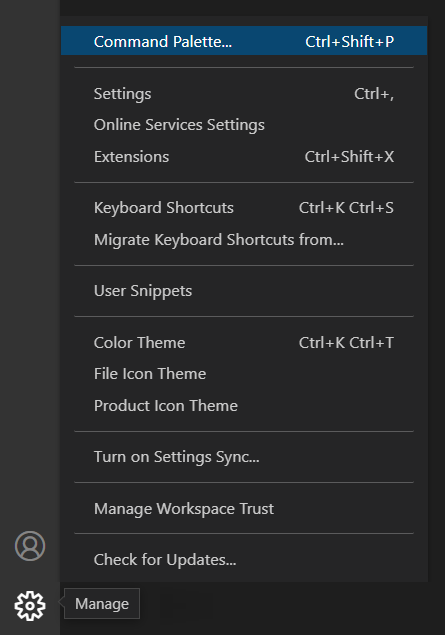Image resolution: width=445 pixels, height=635 pixels.
Task: Select File Icon Theme
Action: tap(244, 374)
